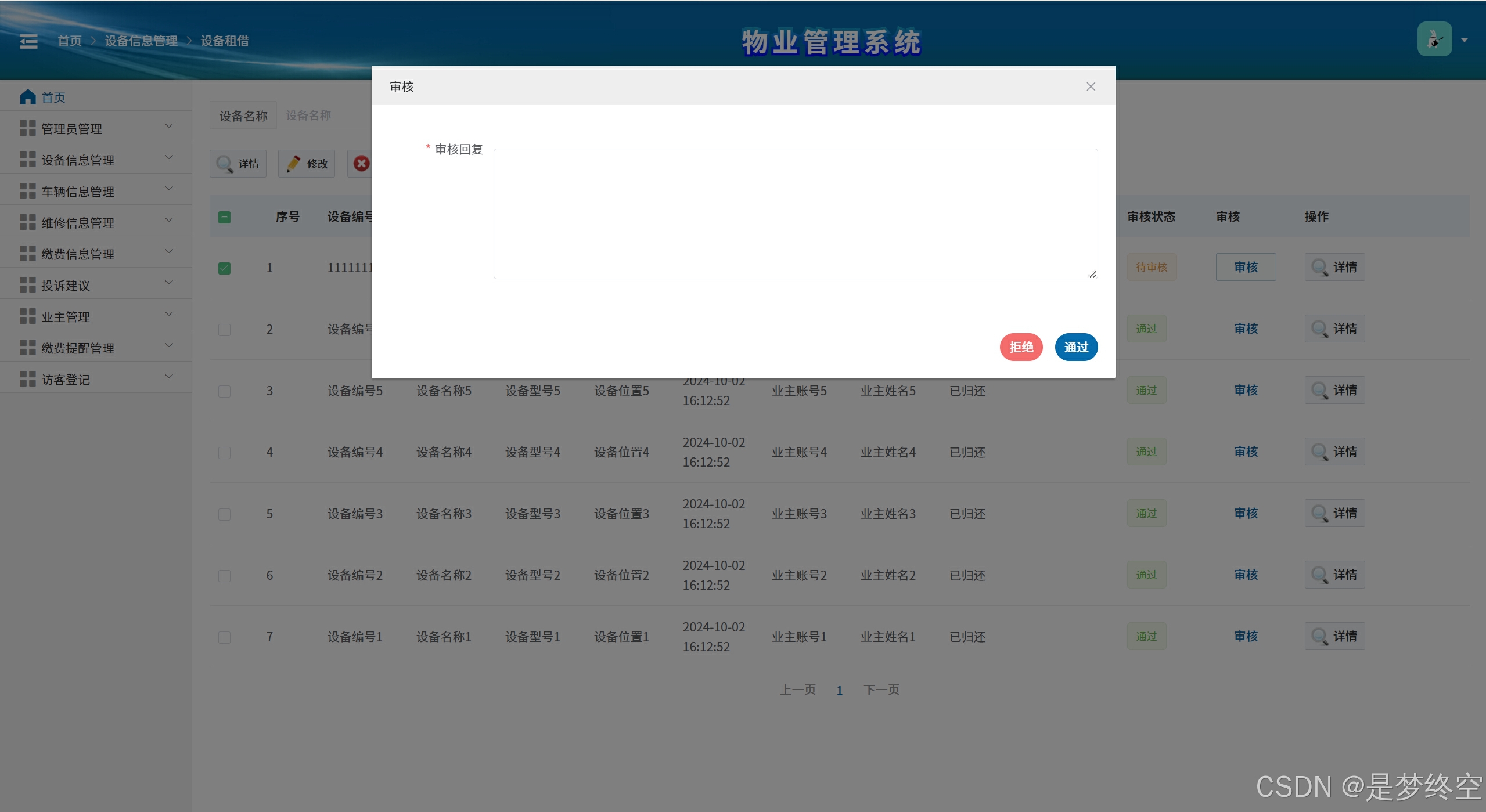Click the magnifier icon on 详情 toolbar button
This screenshot has height=812, width=1486.
click(x=224, y=164)
